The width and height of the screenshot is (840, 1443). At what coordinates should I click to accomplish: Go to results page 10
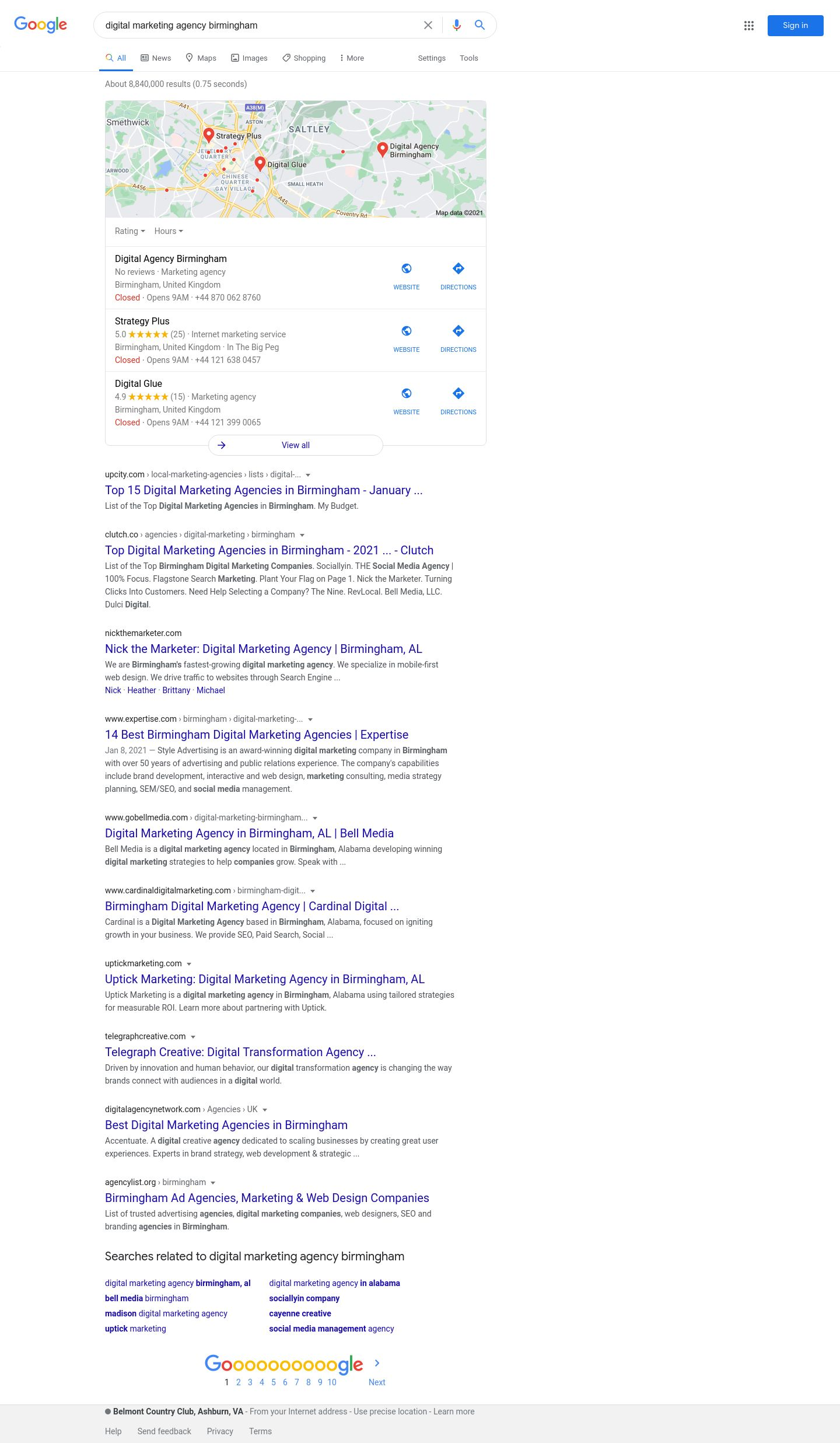332,1382
